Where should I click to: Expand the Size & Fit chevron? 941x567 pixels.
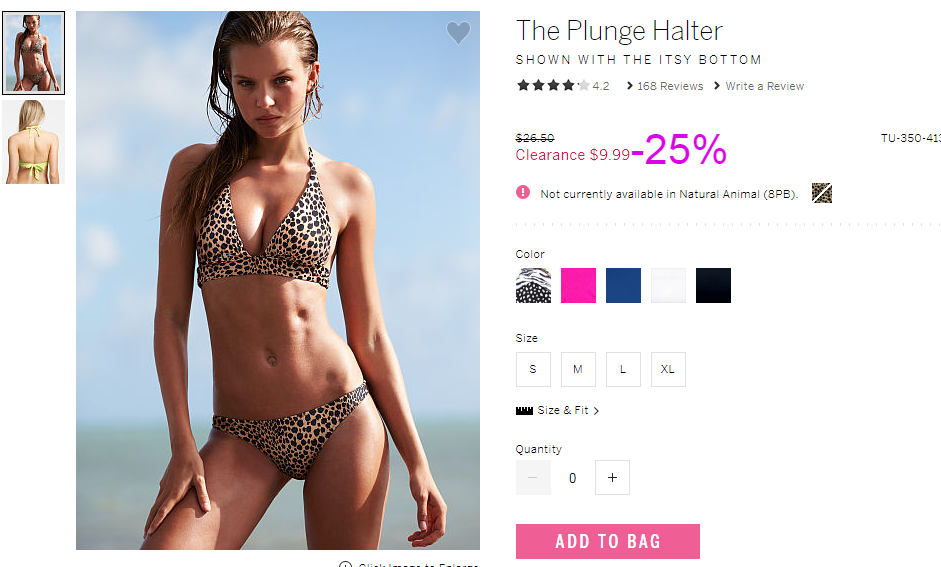point(596,411)
